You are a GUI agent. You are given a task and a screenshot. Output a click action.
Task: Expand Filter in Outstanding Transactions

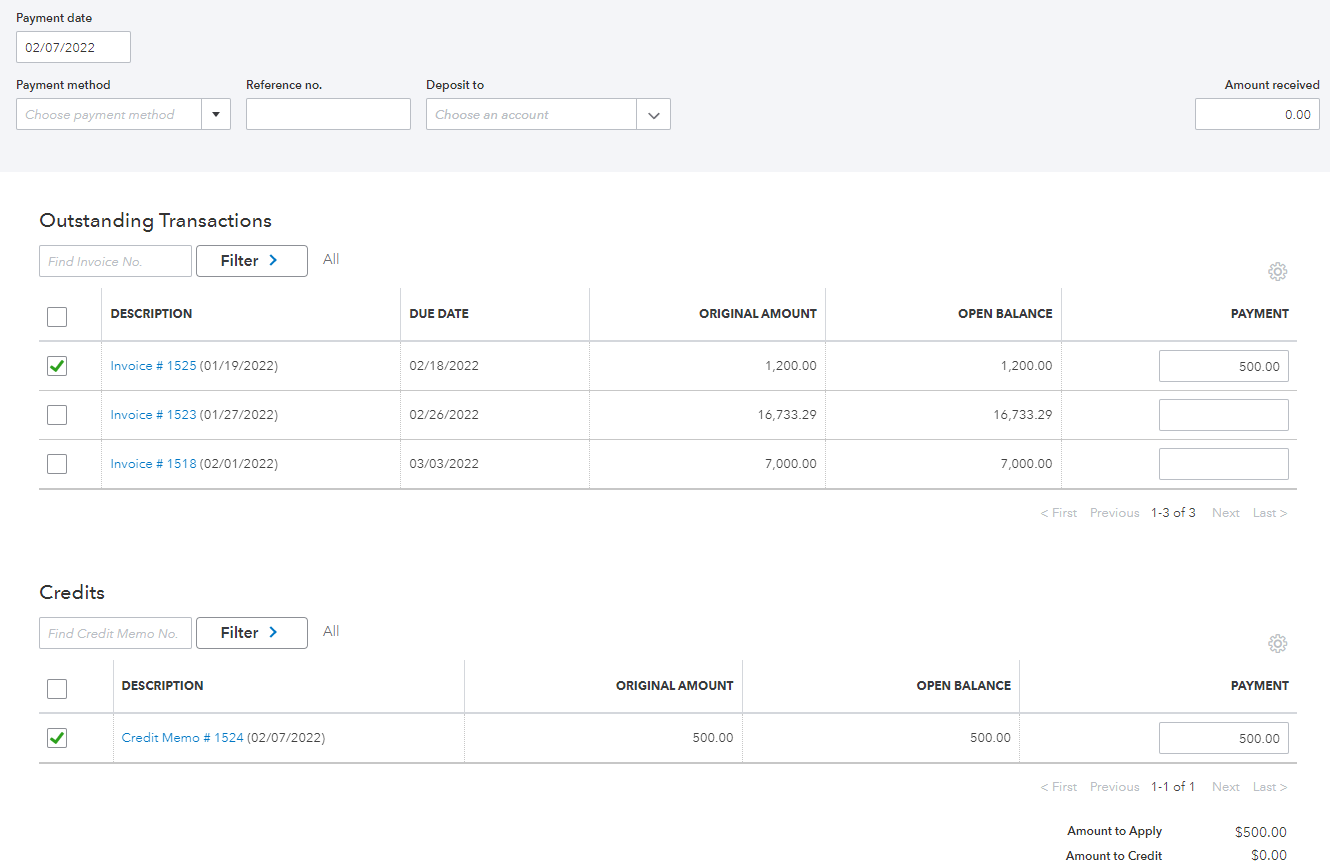click(252, 261)
